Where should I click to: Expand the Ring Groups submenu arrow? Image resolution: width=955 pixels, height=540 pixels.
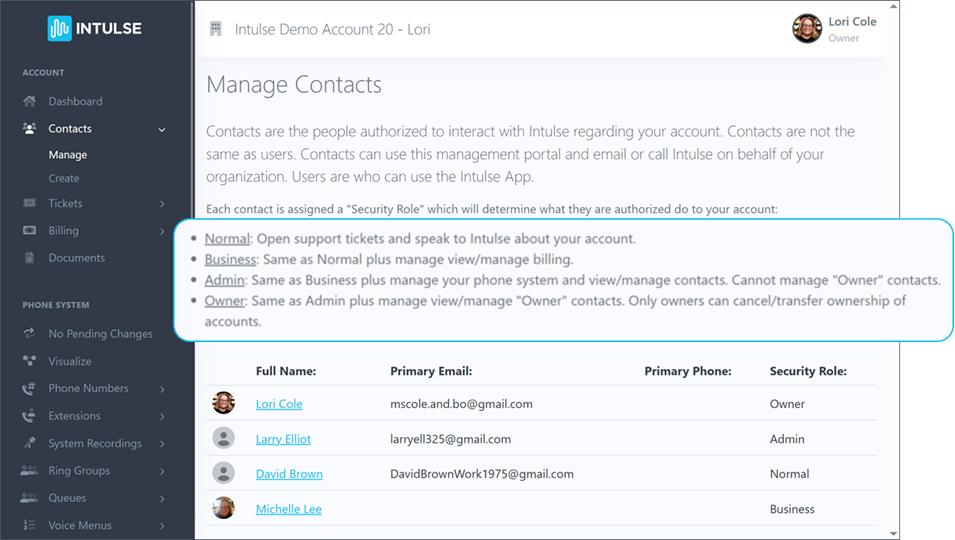pos(162,471)
